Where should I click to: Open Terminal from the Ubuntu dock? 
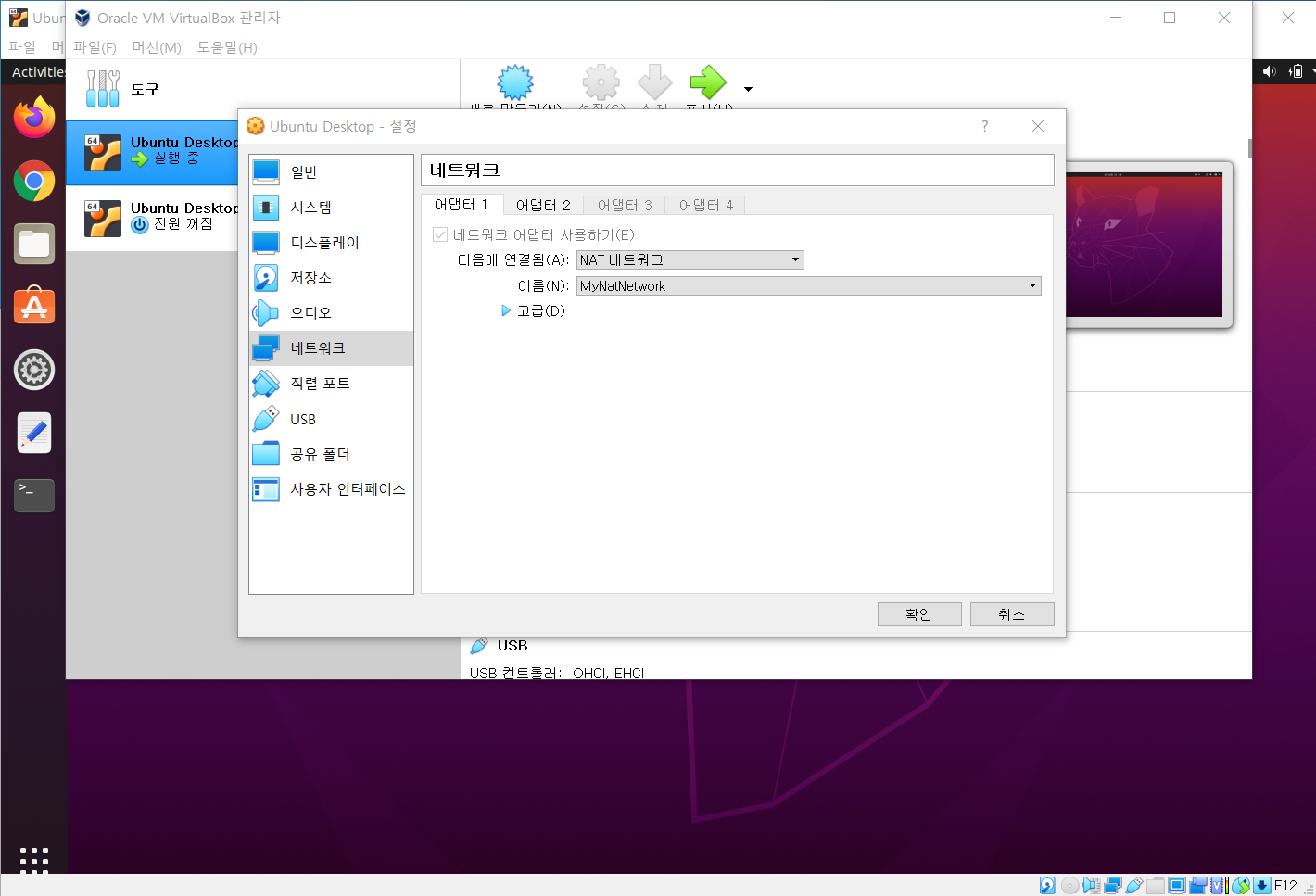point(34,496)
